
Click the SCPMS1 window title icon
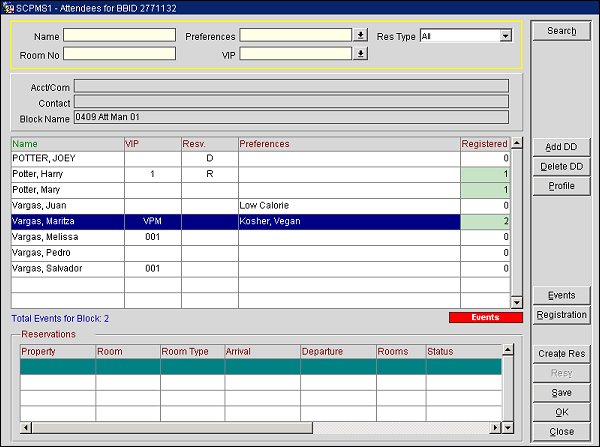[x=8, y=7]
